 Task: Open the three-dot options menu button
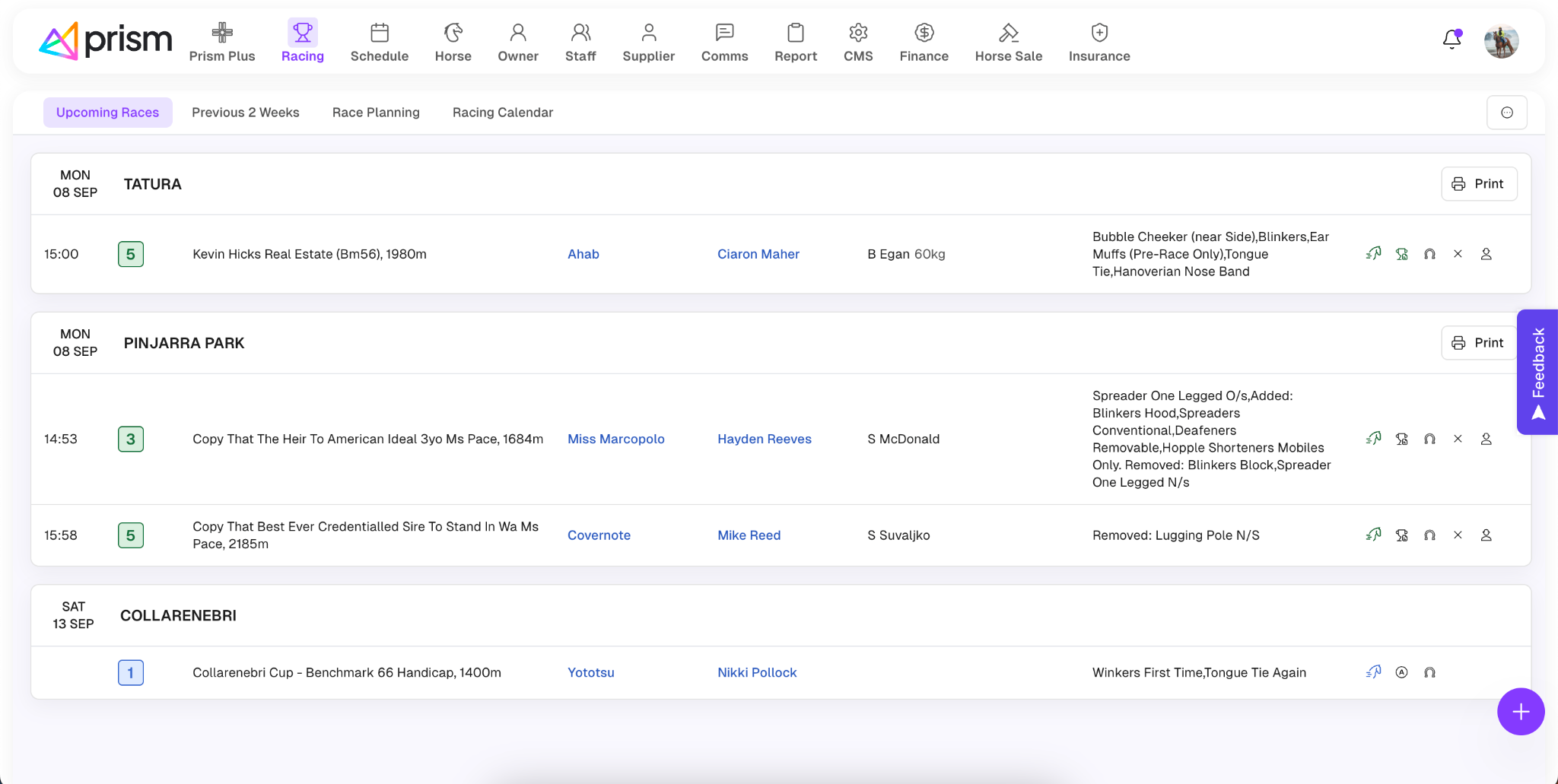pyautogui.click(x=1506, y=113)
